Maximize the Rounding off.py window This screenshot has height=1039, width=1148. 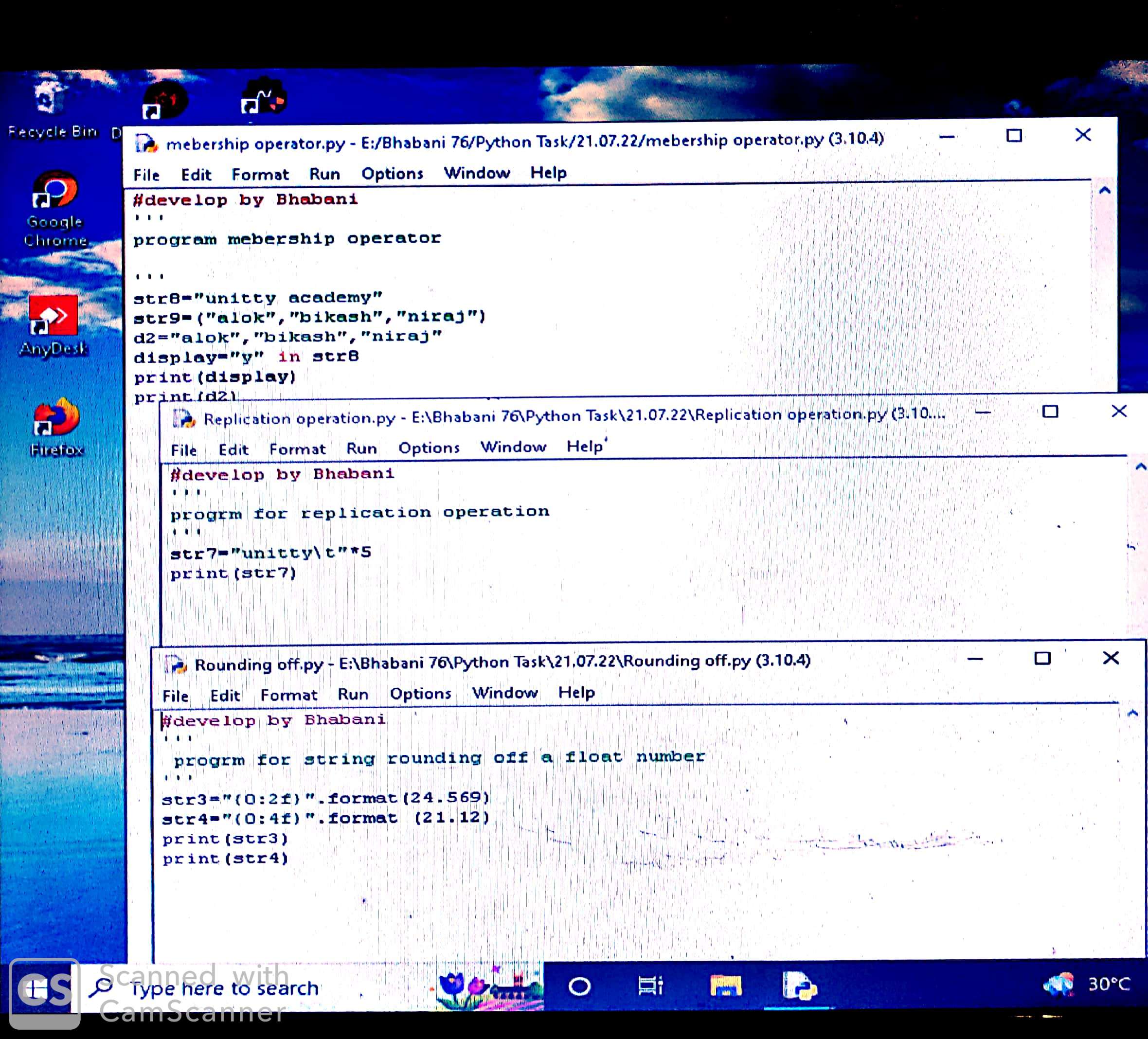click(1041, 659)
